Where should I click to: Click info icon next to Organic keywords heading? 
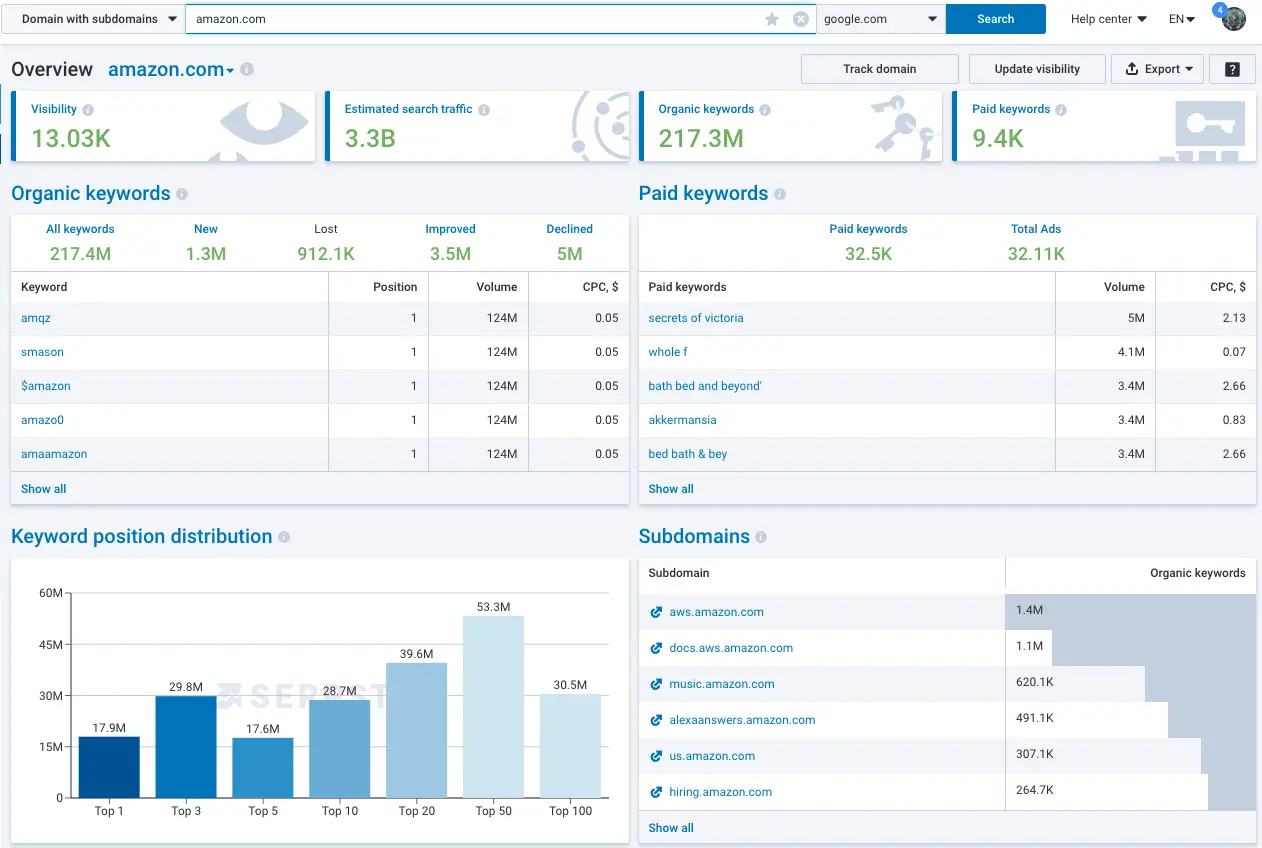tap(182, 194)
